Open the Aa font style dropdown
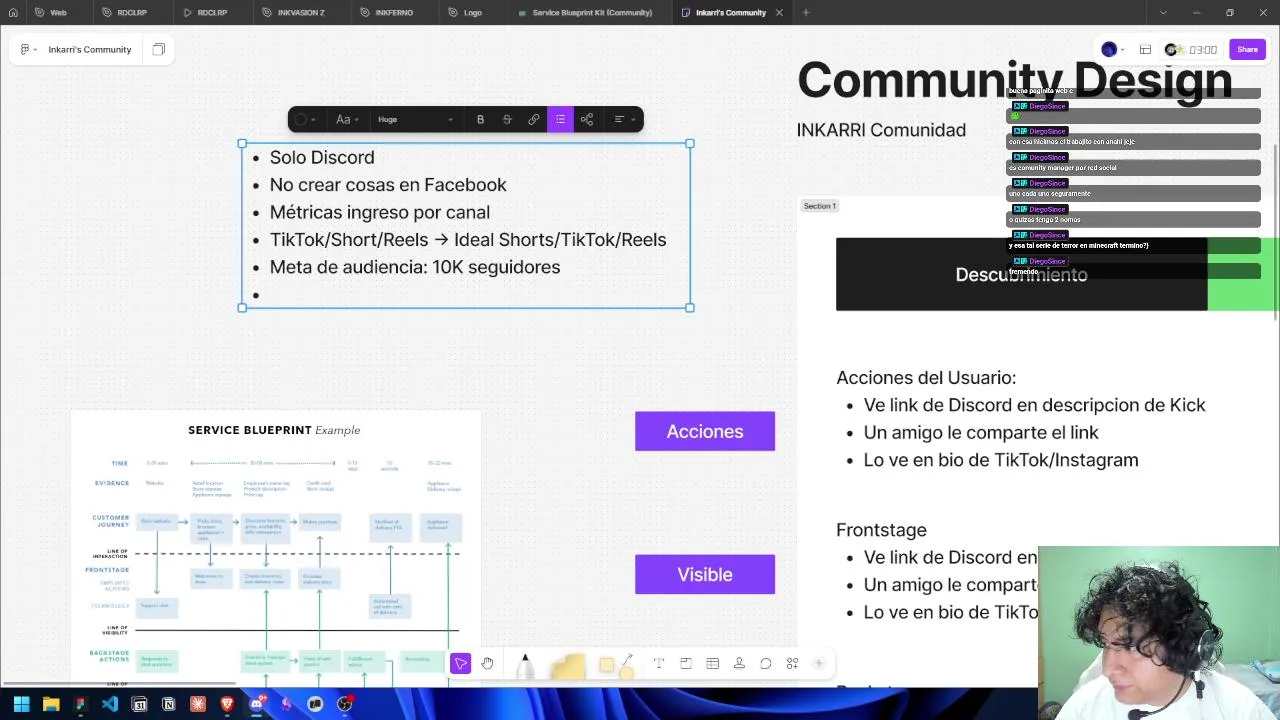The height and width of the screenshot is (720, 1280). (347, 119)
